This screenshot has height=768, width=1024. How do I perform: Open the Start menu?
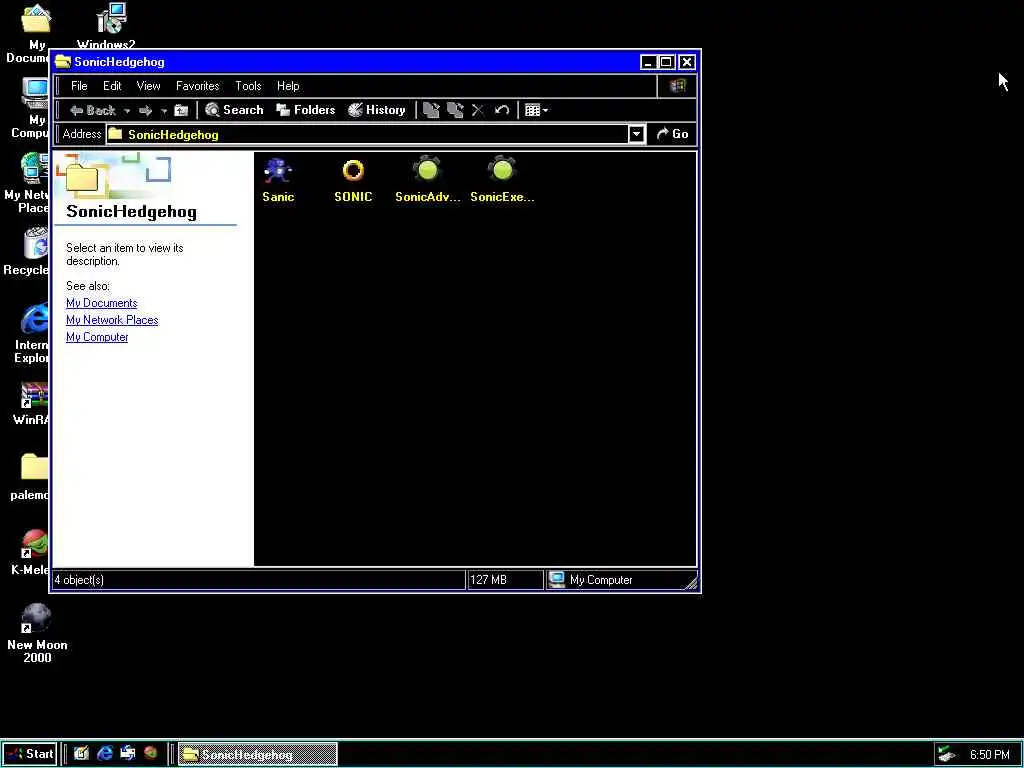pos(30,754)
